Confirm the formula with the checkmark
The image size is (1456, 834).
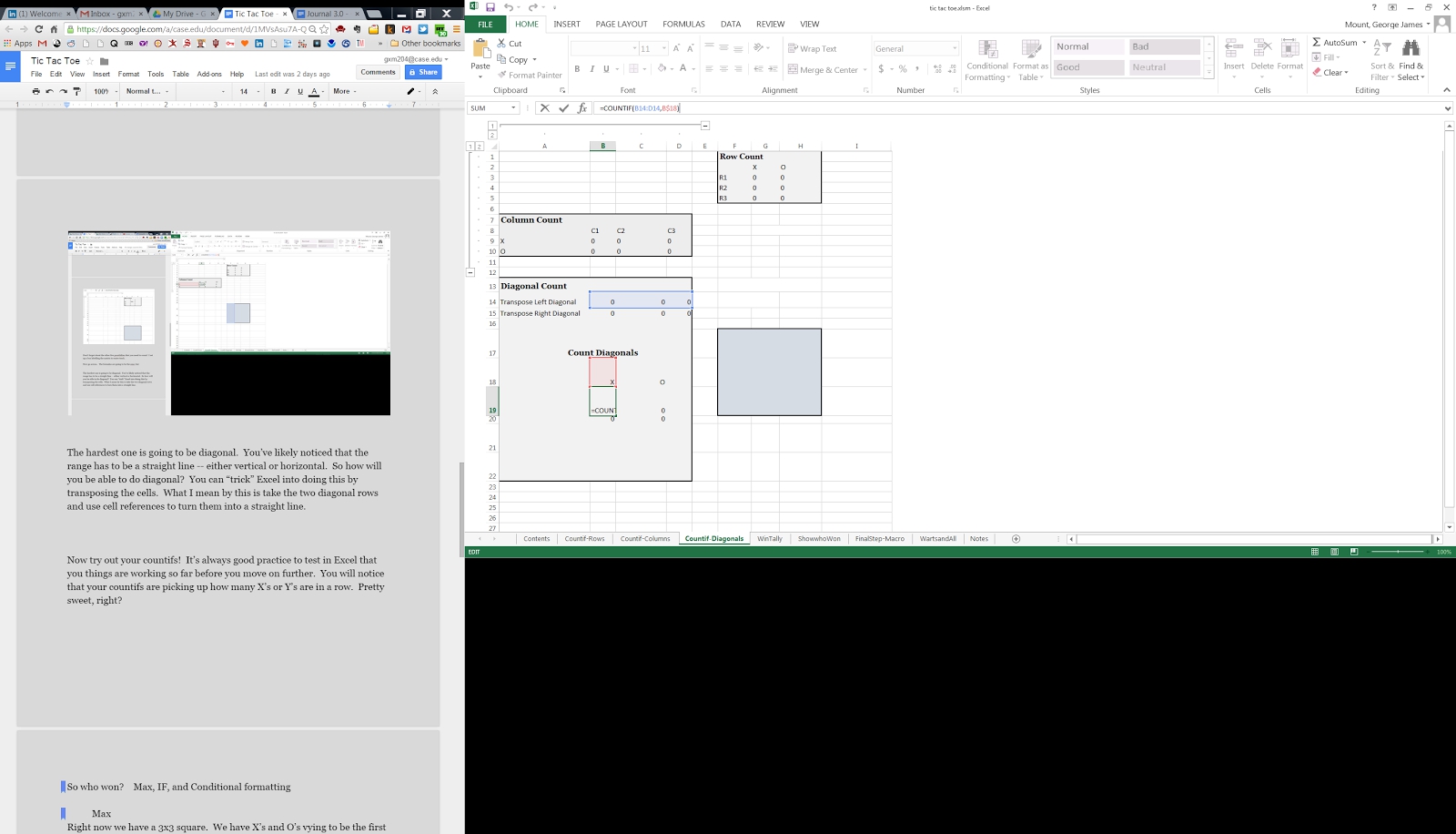tap(563, 108)
